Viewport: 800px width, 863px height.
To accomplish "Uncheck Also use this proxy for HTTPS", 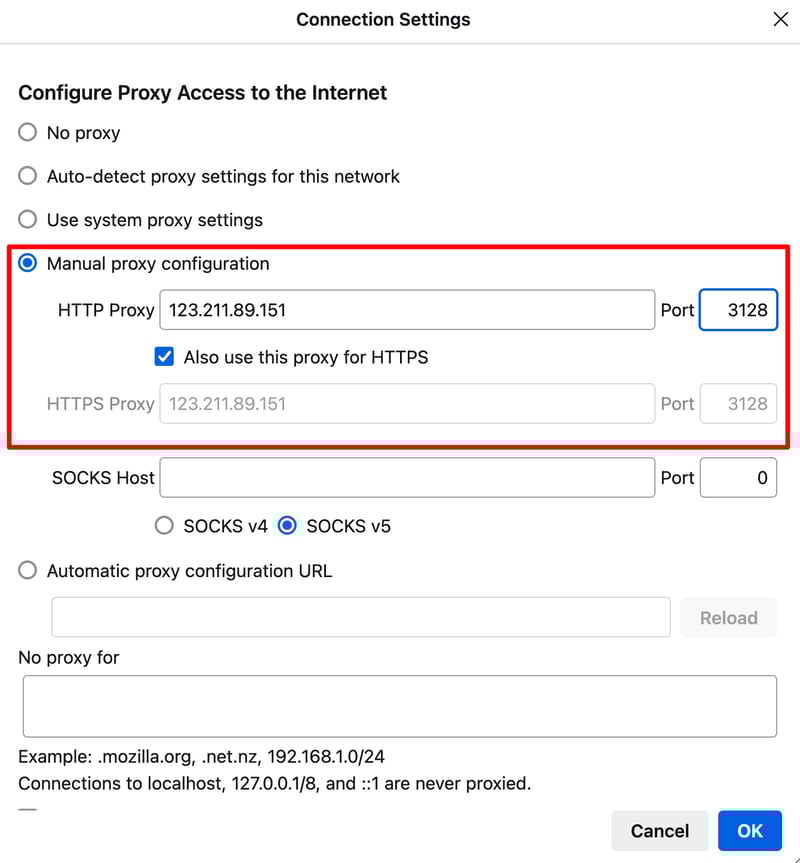I will [x=165, y=357].
